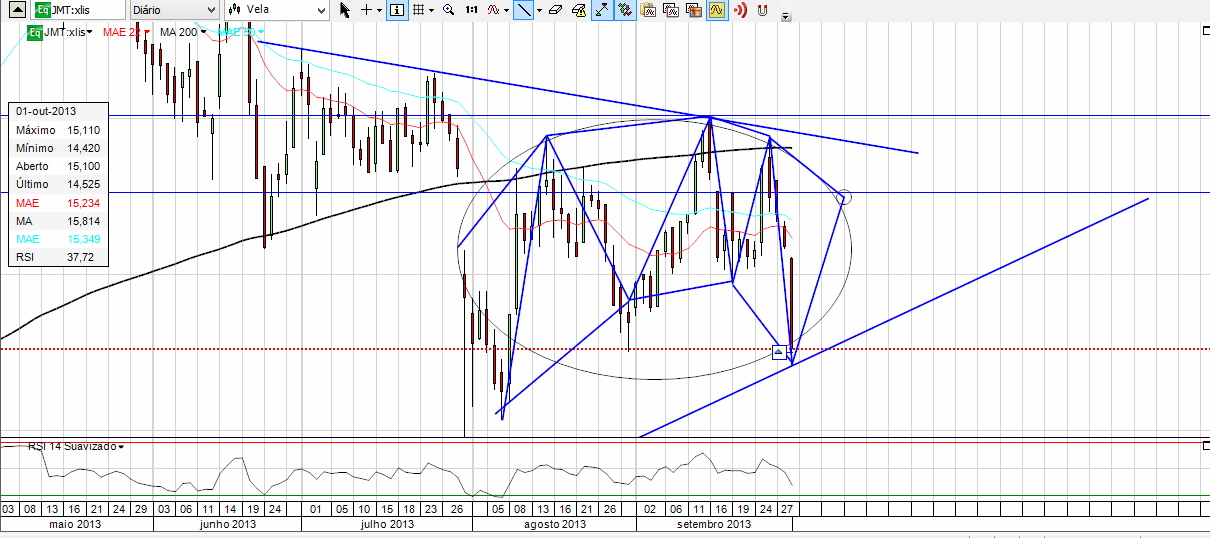Click the cyan MAE 15,349 value row

pos(57,239)
